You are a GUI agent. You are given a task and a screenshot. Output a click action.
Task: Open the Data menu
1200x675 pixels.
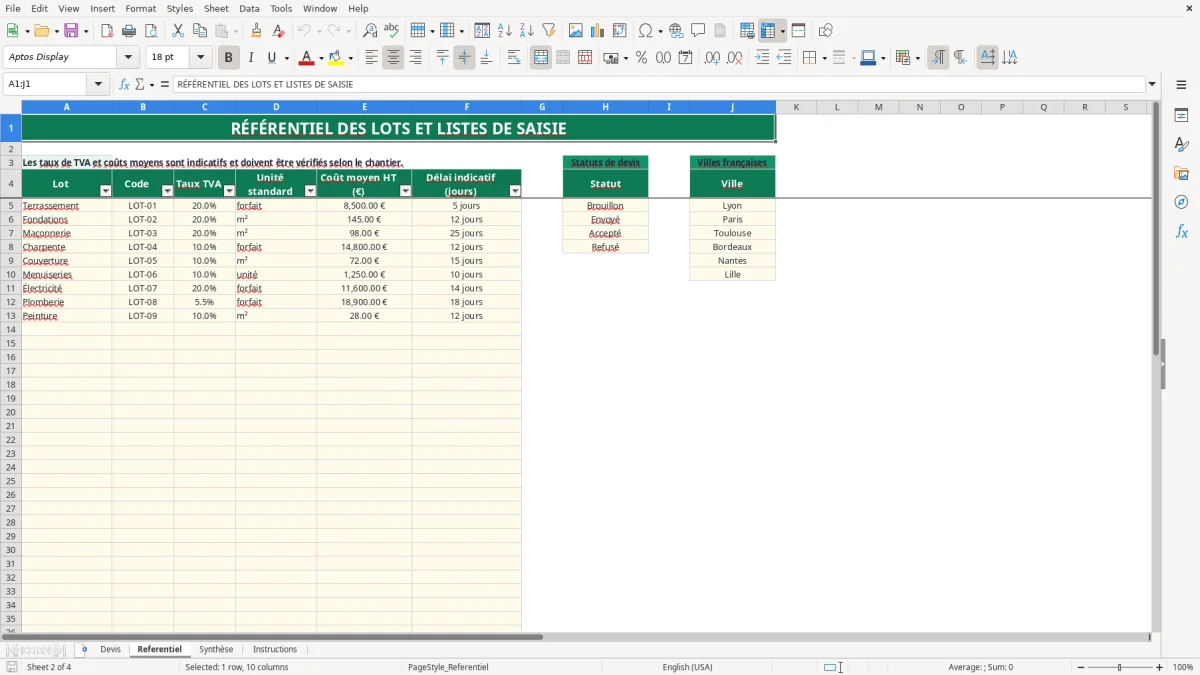(249, 8)
